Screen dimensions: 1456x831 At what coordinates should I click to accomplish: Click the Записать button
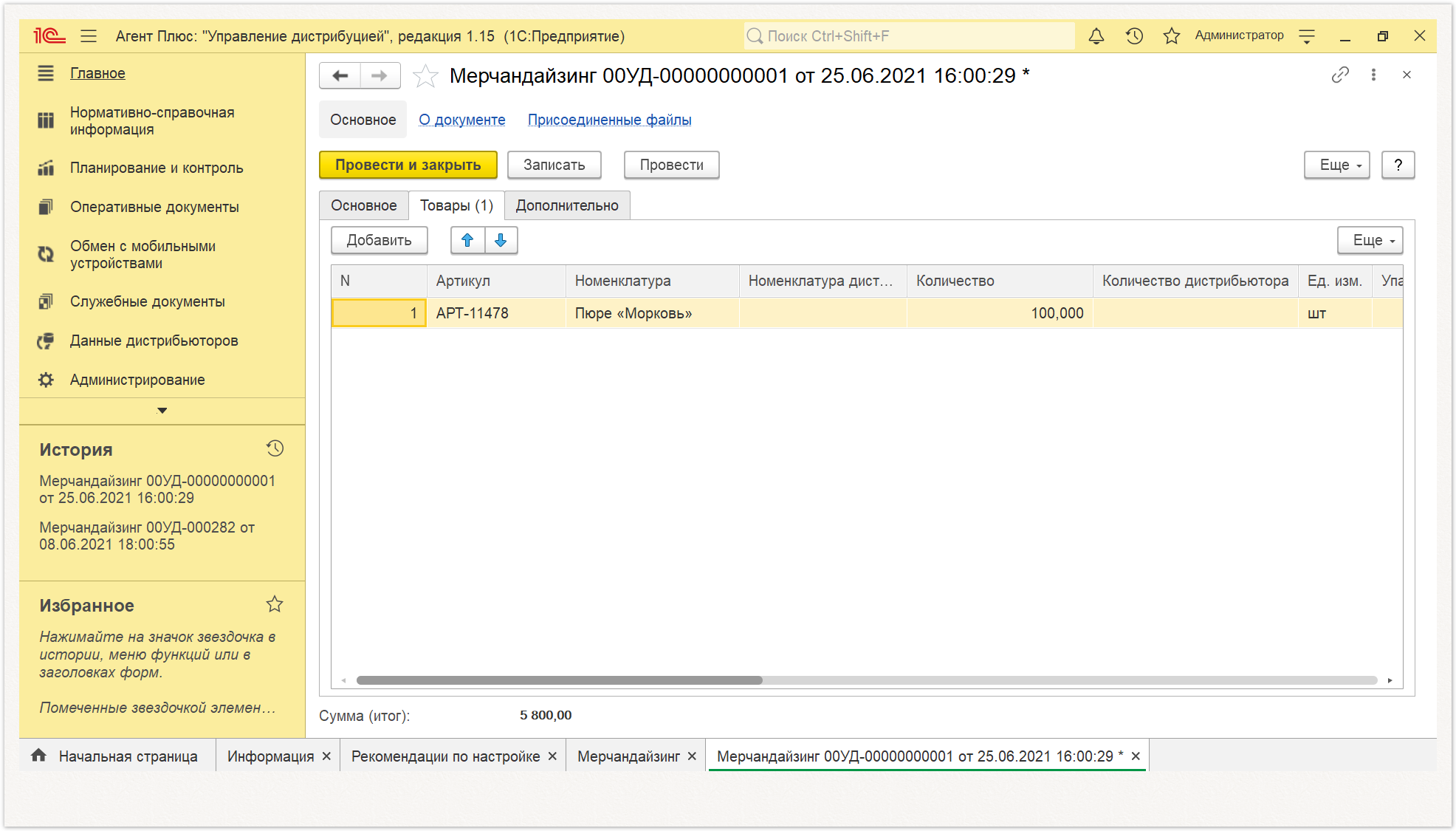[554, 165]
